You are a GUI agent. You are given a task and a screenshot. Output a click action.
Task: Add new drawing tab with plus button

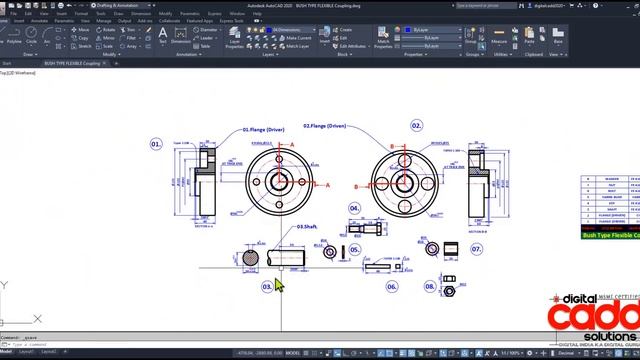[x=116, y=64]
